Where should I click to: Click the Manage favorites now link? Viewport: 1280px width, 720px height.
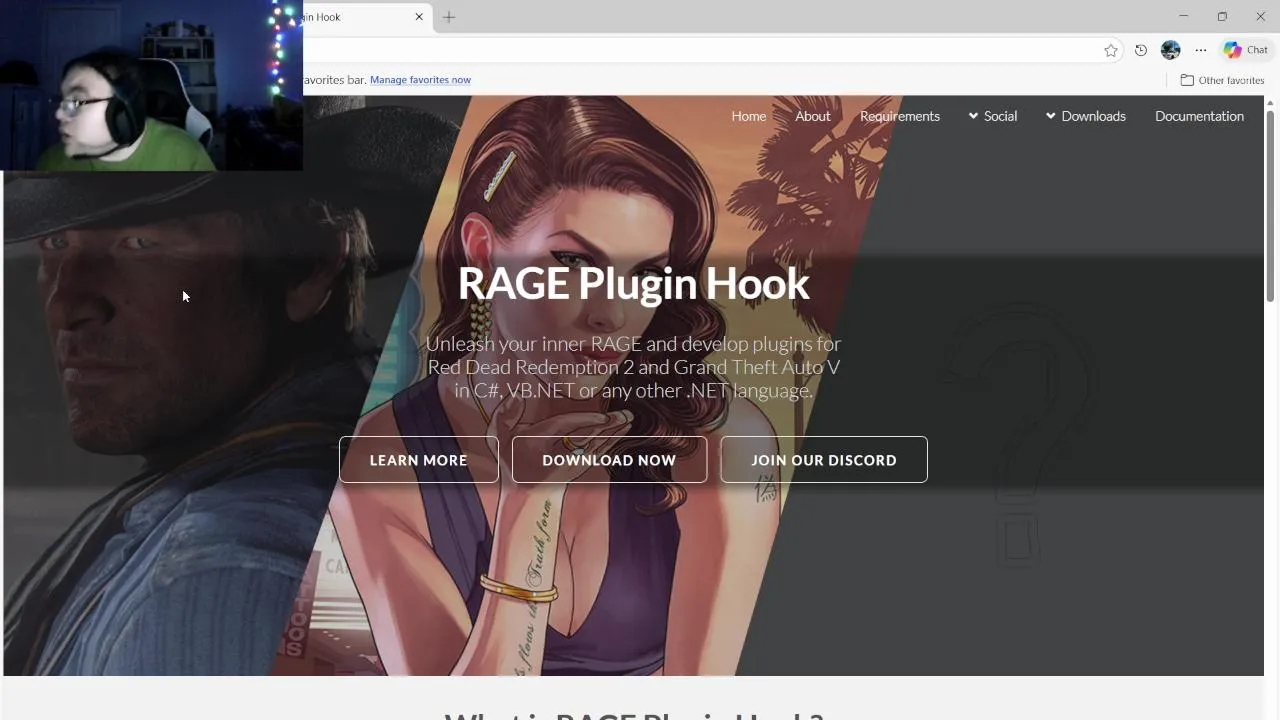420,80
